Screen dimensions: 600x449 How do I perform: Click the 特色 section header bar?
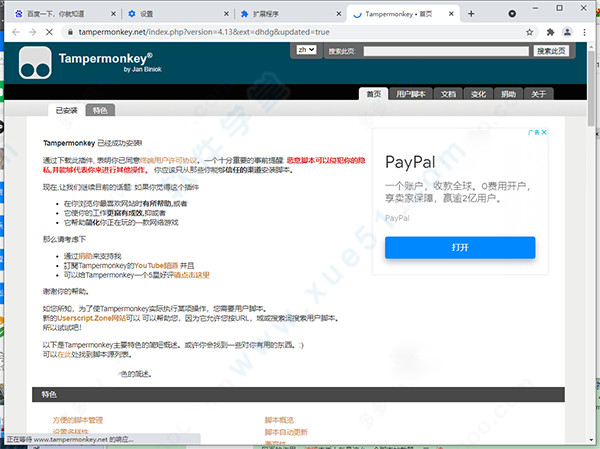click(298, 394)
